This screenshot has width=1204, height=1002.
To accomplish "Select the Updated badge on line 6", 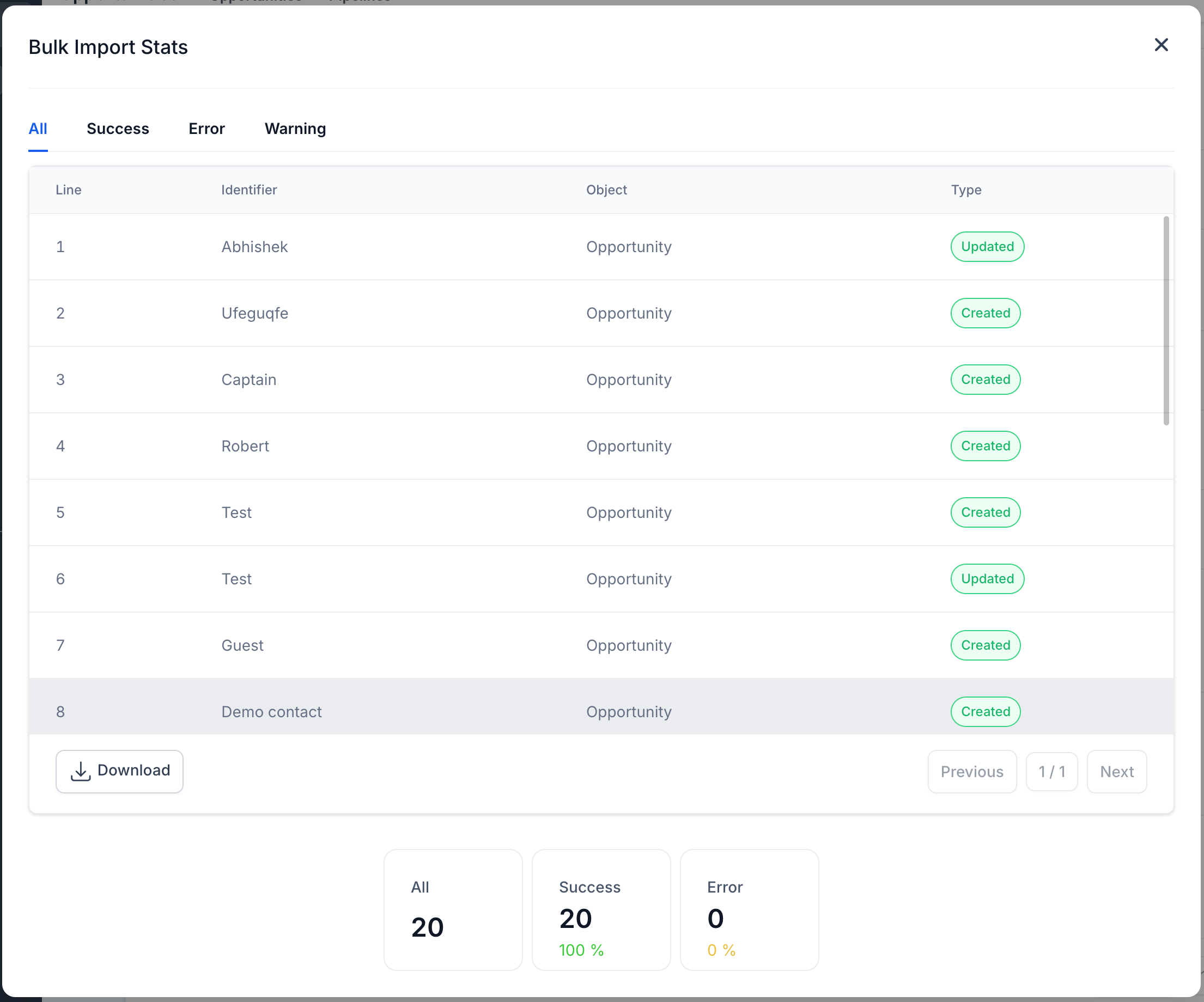I will (986, 579).
